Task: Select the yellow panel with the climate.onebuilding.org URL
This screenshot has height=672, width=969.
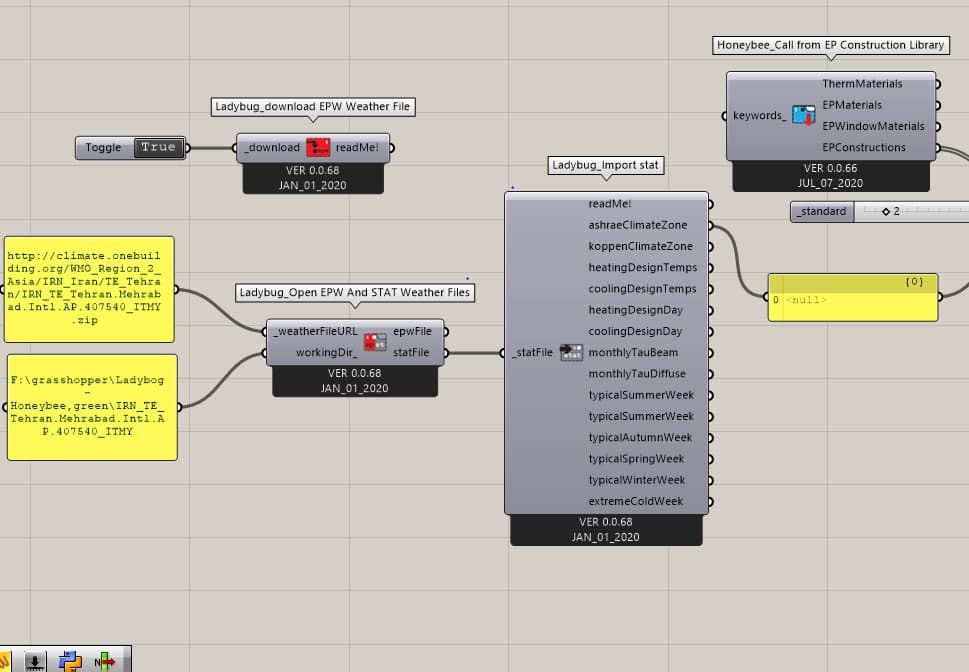Action: pyautogui.click(x=89, y=289)
